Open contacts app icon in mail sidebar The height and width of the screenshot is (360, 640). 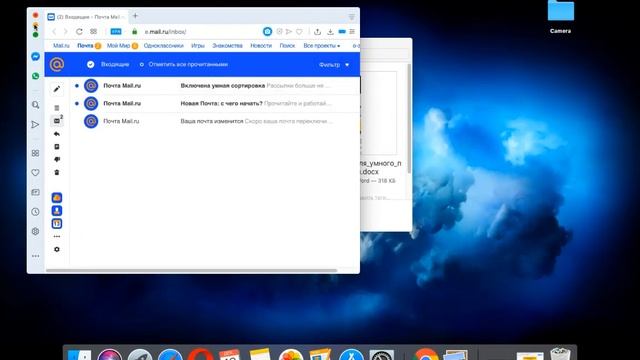57,211
